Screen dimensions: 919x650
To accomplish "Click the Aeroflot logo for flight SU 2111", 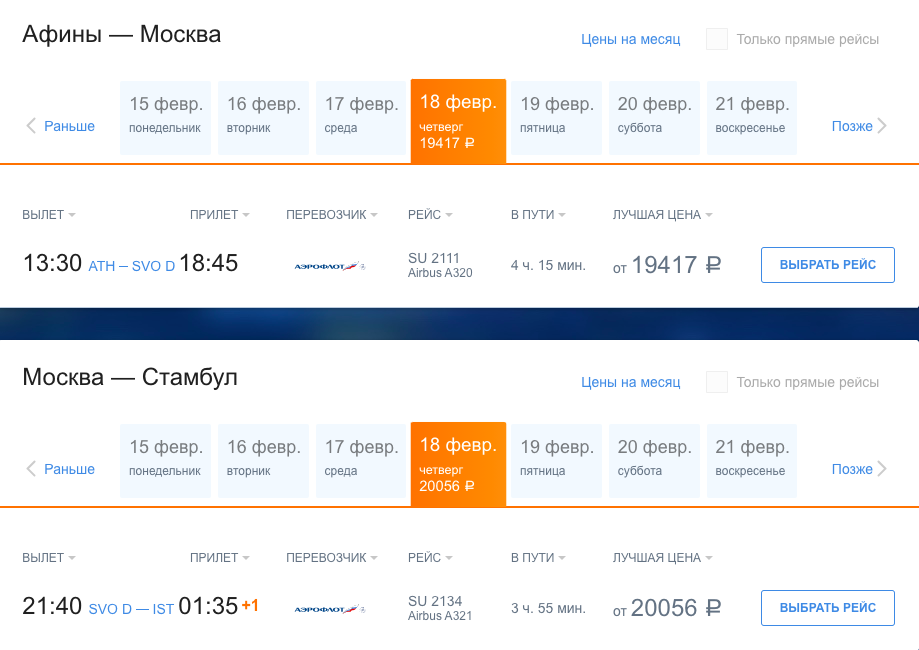I will click(329, 266).
